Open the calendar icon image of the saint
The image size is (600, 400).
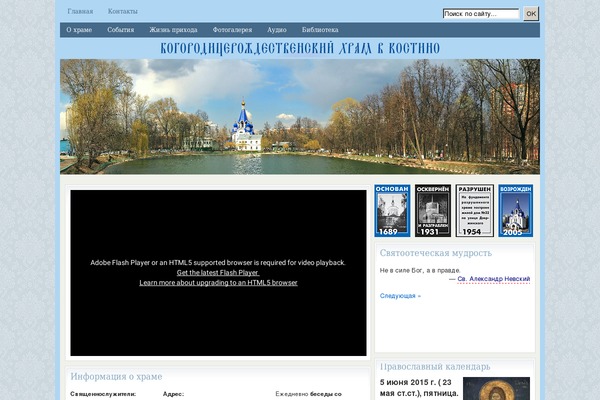[496, 389]
